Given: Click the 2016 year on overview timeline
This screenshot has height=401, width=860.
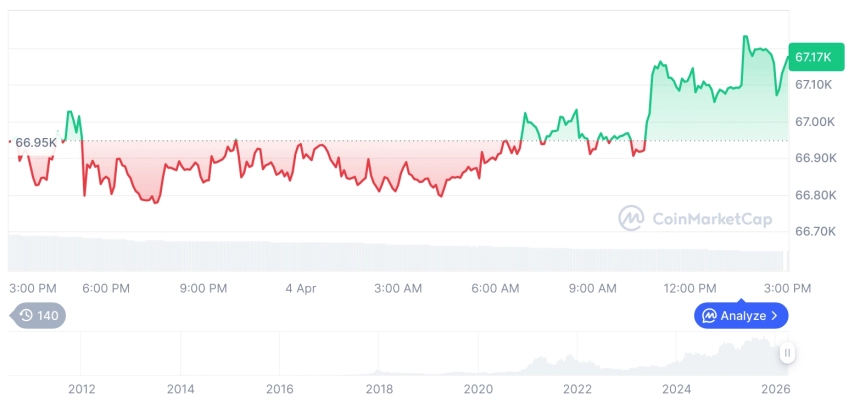Looking at the screenshot, I should [x=280, y=389].
